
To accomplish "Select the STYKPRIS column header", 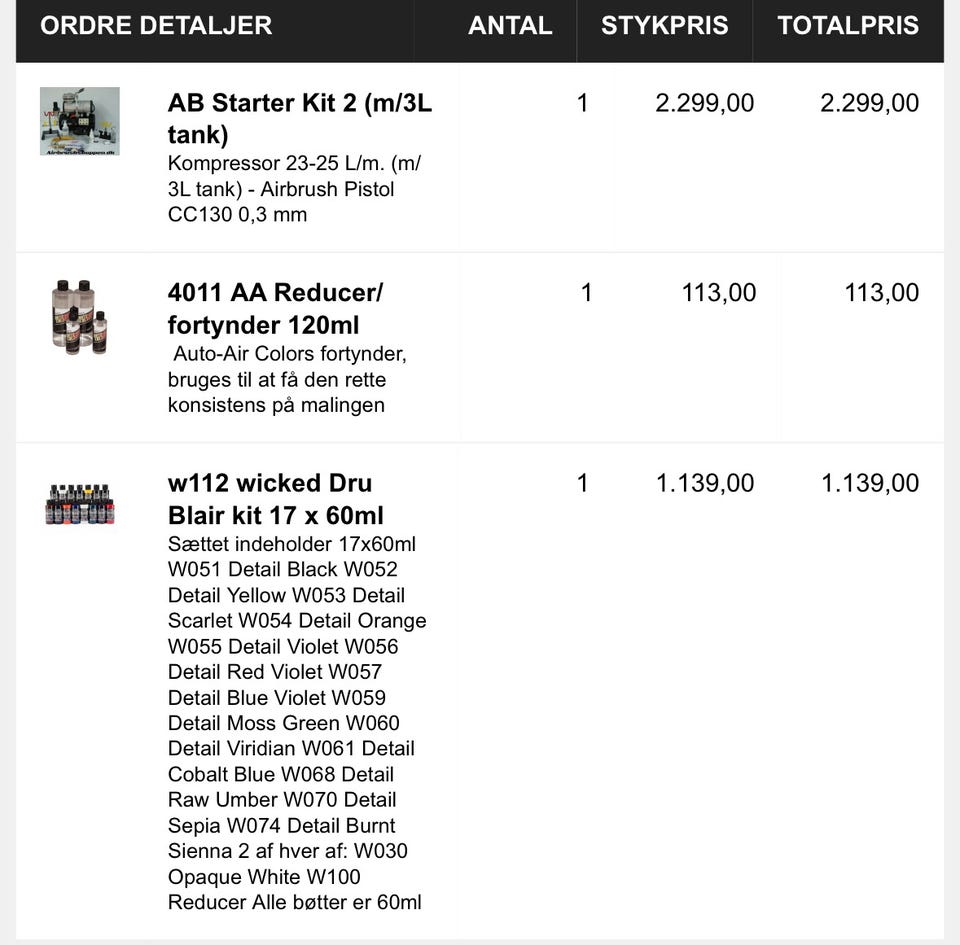I will (x=664, y=26).
